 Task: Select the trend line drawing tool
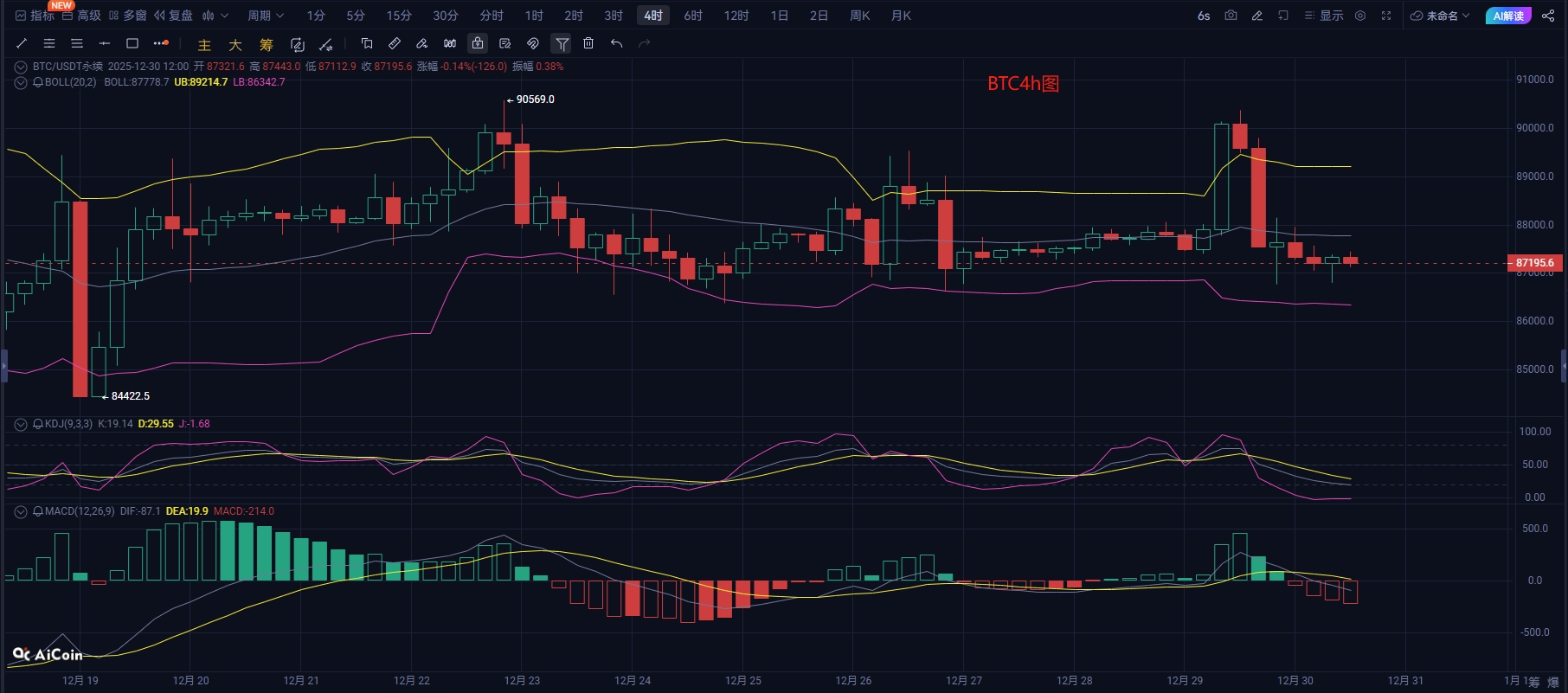pyautogui.click(x=22, y=43)
